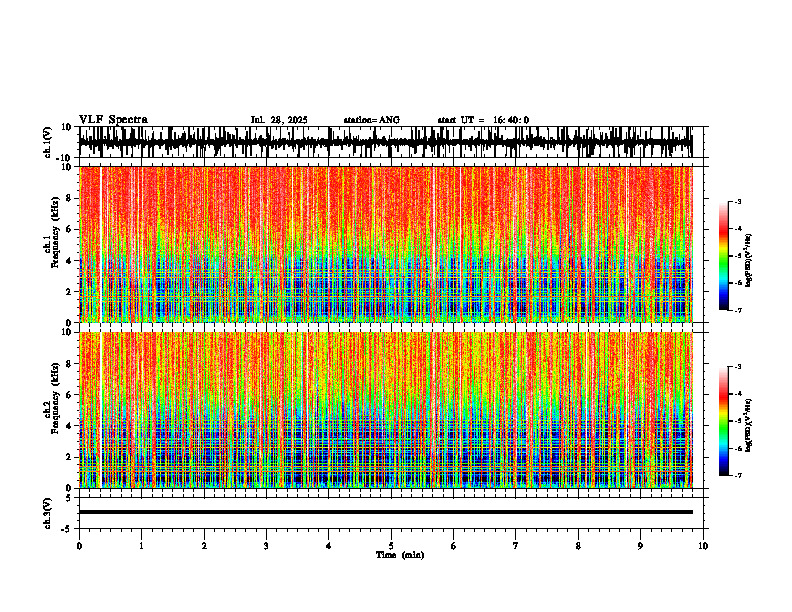
Task: Click the "6" minute time axis label
Action: pyautogui.click(x=454, y=546)
